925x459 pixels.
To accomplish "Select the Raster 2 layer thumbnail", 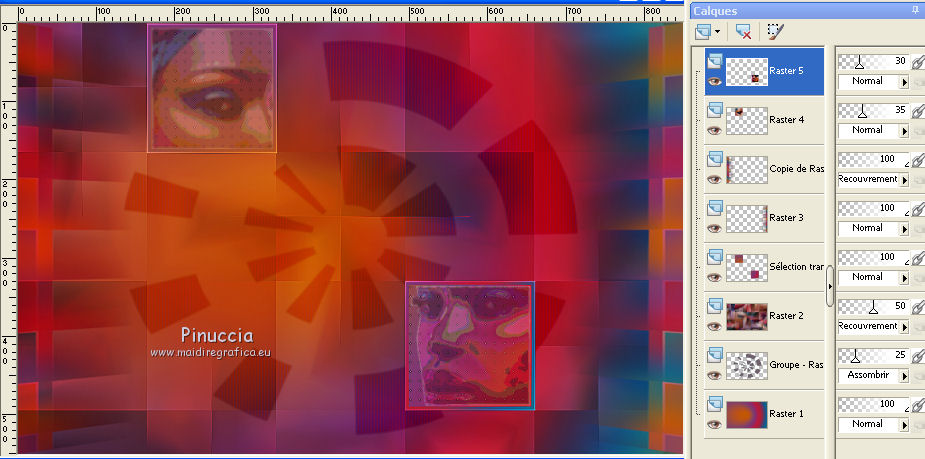I will click(x=747, y=316).
